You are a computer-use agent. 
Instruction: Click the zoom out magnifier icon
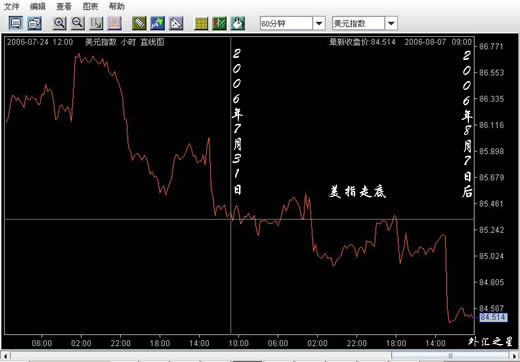pyautogui.click(x=78, y=23)
